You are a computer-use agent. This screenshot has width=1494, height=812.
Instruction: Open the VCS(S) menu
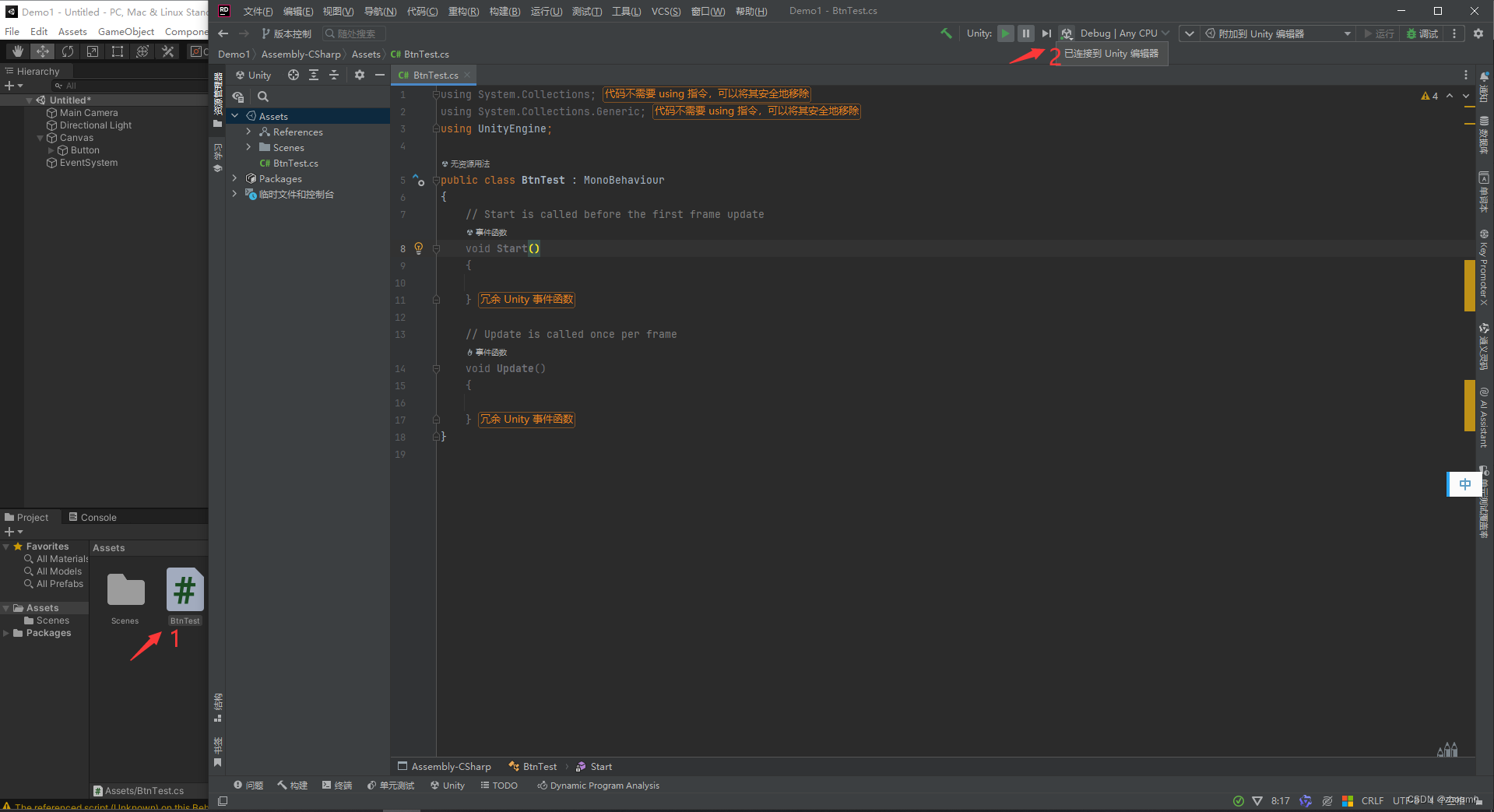[x=666, y=11]
